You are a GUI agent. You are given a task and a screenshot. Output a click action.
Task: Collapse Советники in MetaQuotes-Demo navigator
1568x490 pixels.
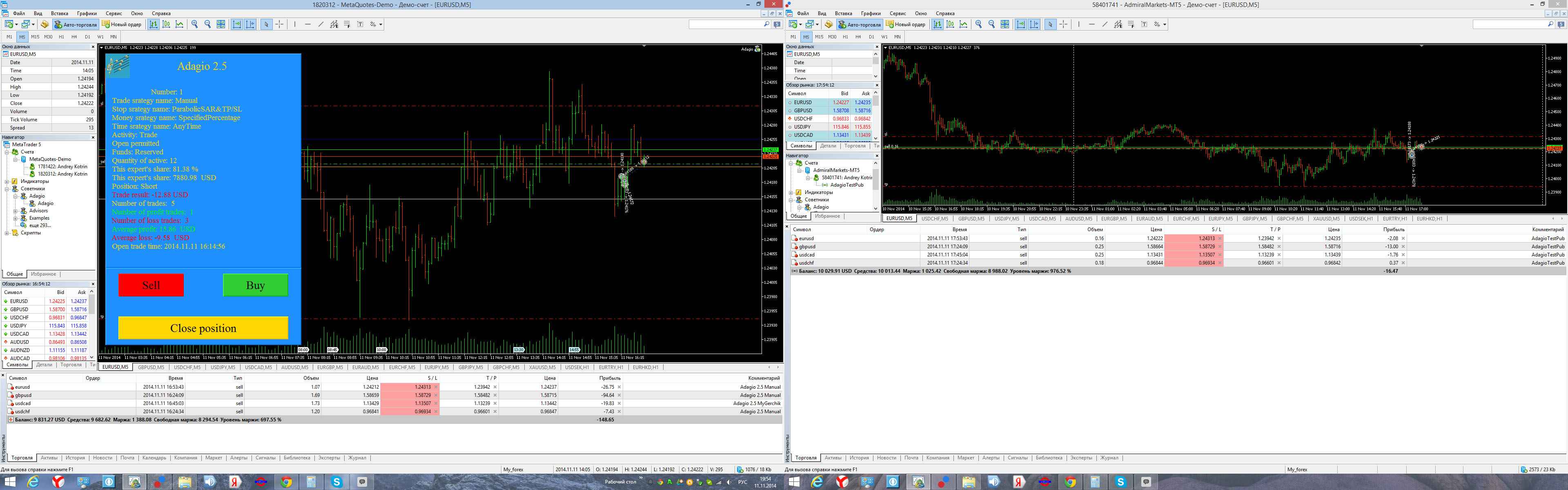[7, 189]
